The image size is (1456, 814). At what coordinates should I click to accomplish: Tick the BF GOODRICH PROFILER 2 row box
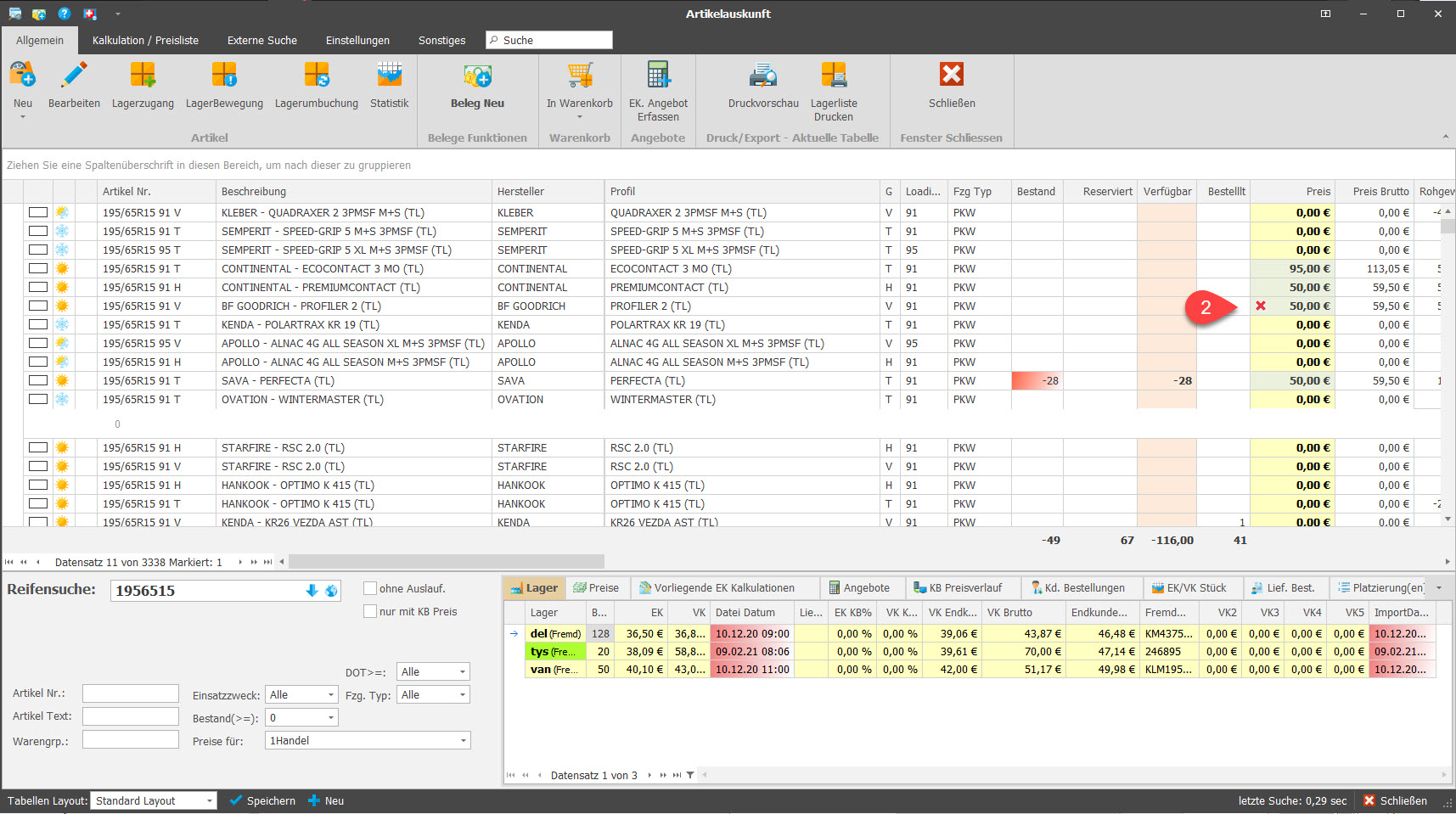[38, 306]
